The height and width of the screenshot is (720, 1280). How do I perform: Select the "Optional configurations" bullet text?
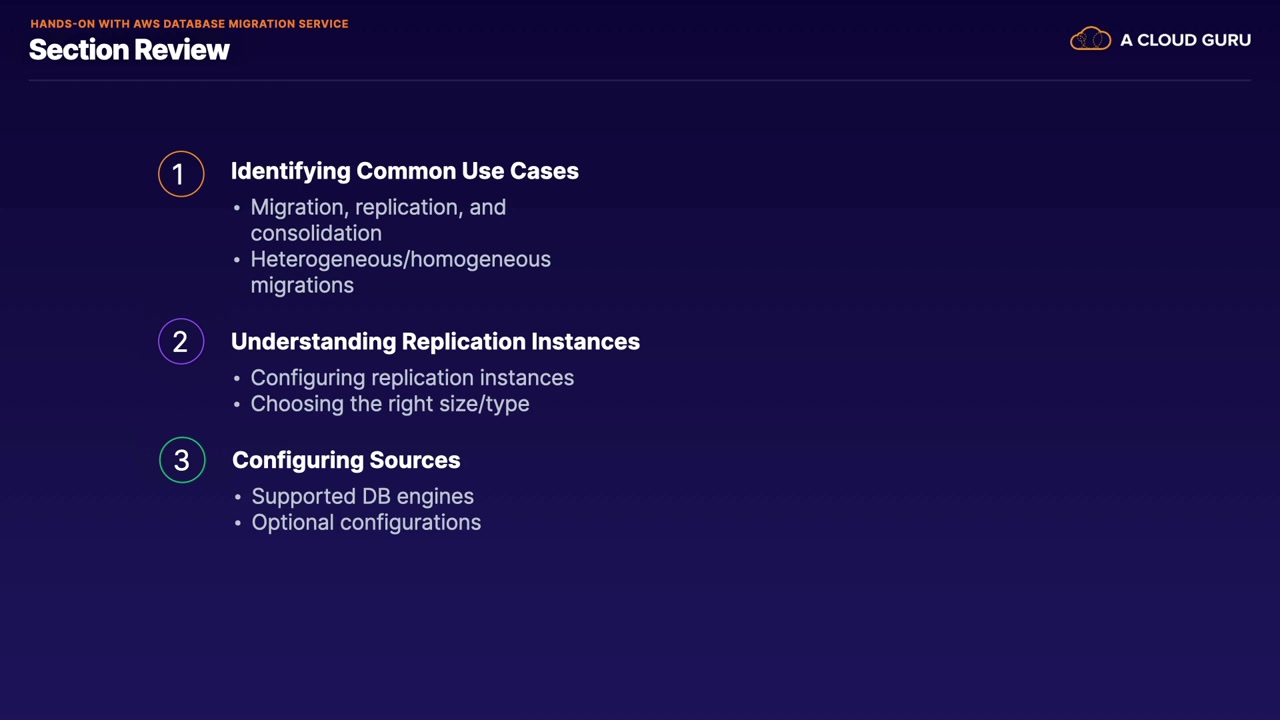point(366,522)
